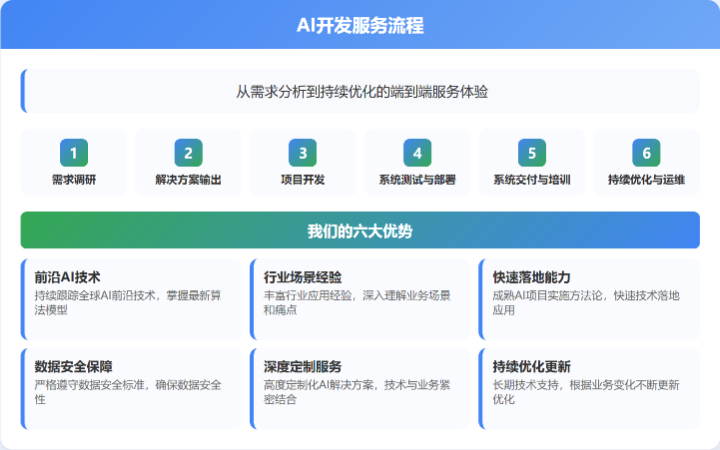Select the number 3 step badge
The image size is (720, 450).
(302, 152)
